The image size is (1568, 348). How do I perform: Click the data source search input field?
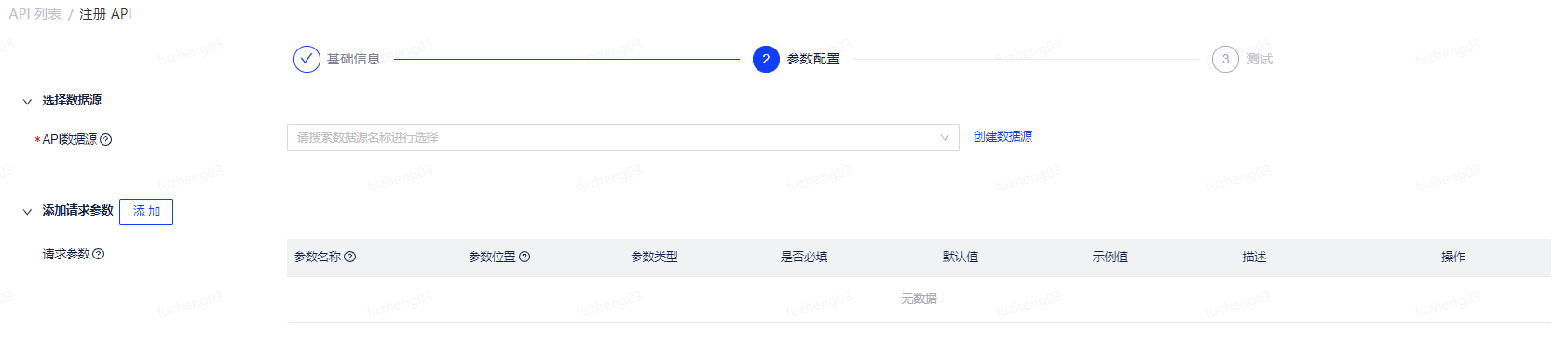coord(622,137)
